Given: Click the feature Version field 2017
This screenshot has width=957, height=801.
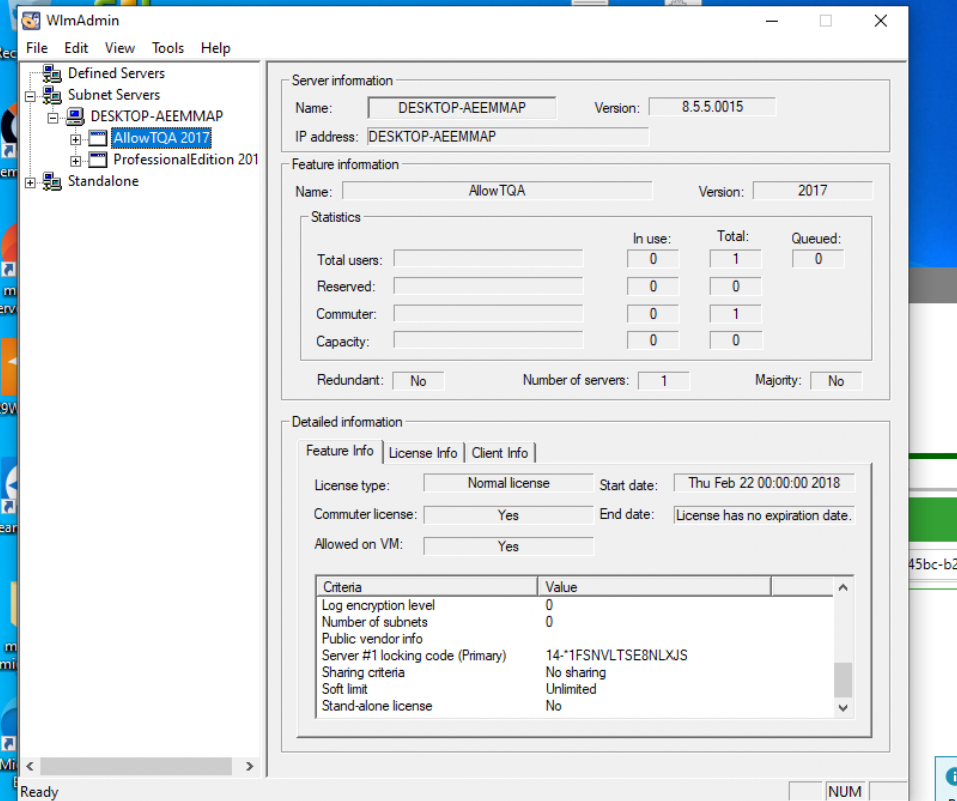Looking at the screenshot, I should [812, 191].
